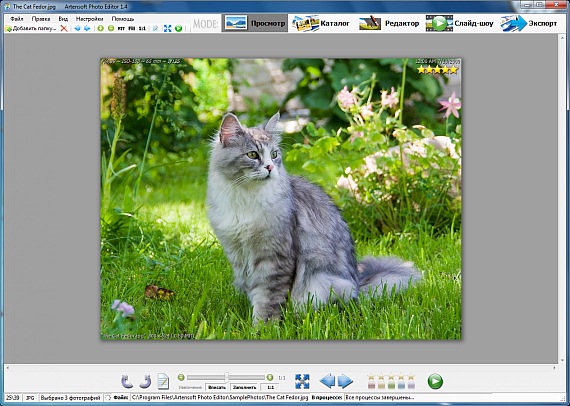This screenshot has height=406, width=570.
Task: Click the fullscreen arrows icon in bottom bar
Action: 302,381
